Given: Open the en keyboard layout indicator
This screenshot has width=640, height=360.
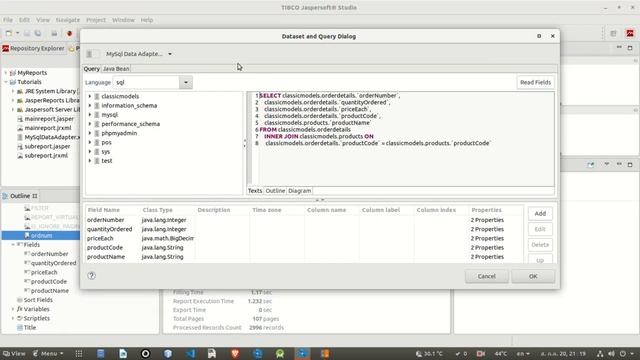Looking at the screenshot, I should 523,353.
